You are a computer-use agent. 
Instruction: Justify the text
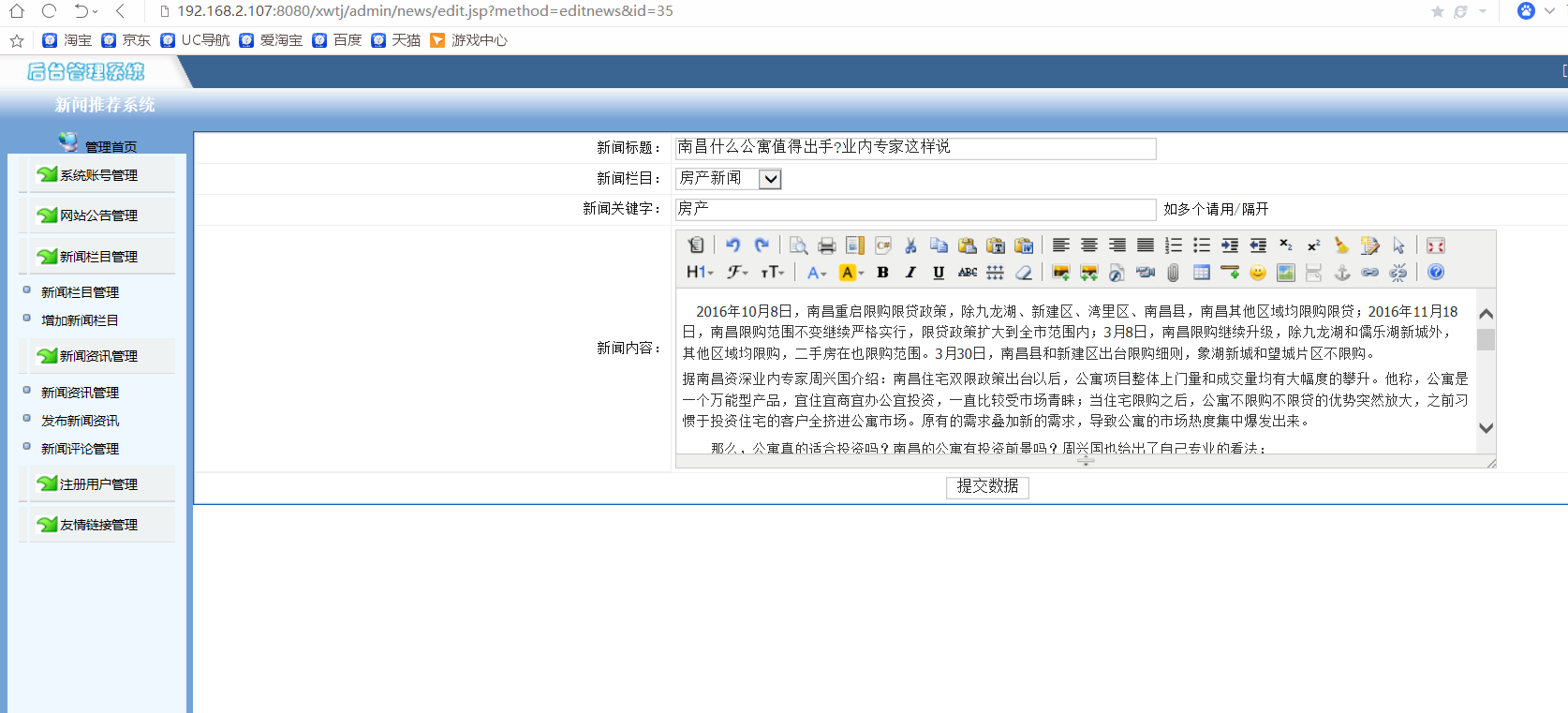[1145, 245]
